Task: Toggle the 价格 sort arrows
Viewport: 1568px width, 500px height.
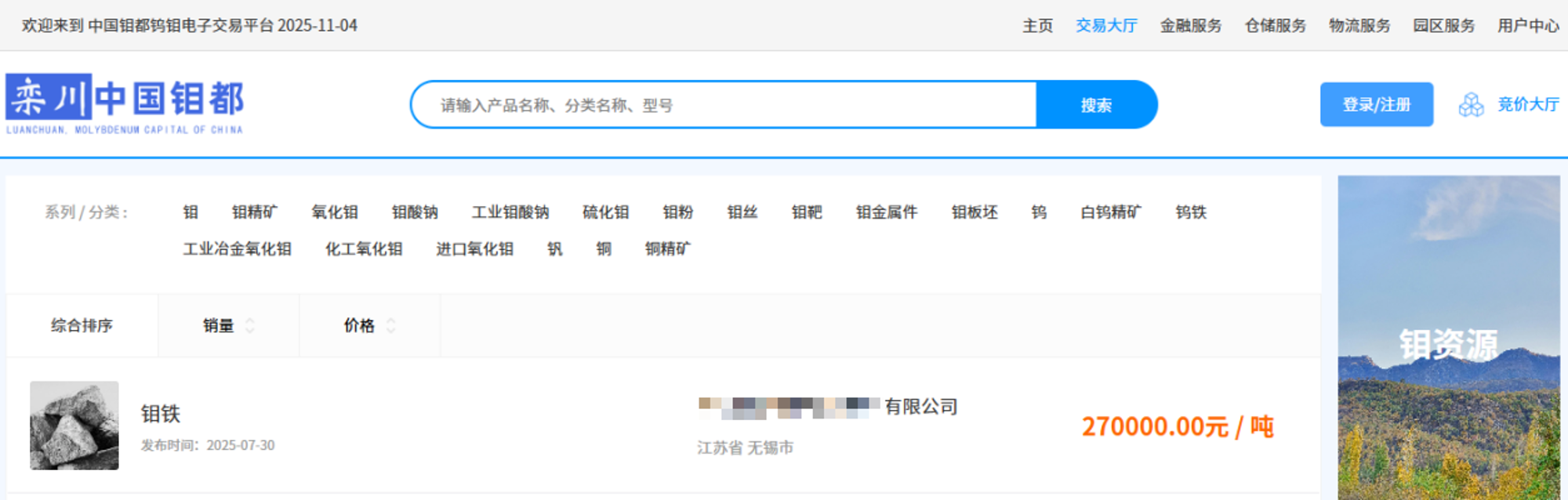Action: coord(391,325)
